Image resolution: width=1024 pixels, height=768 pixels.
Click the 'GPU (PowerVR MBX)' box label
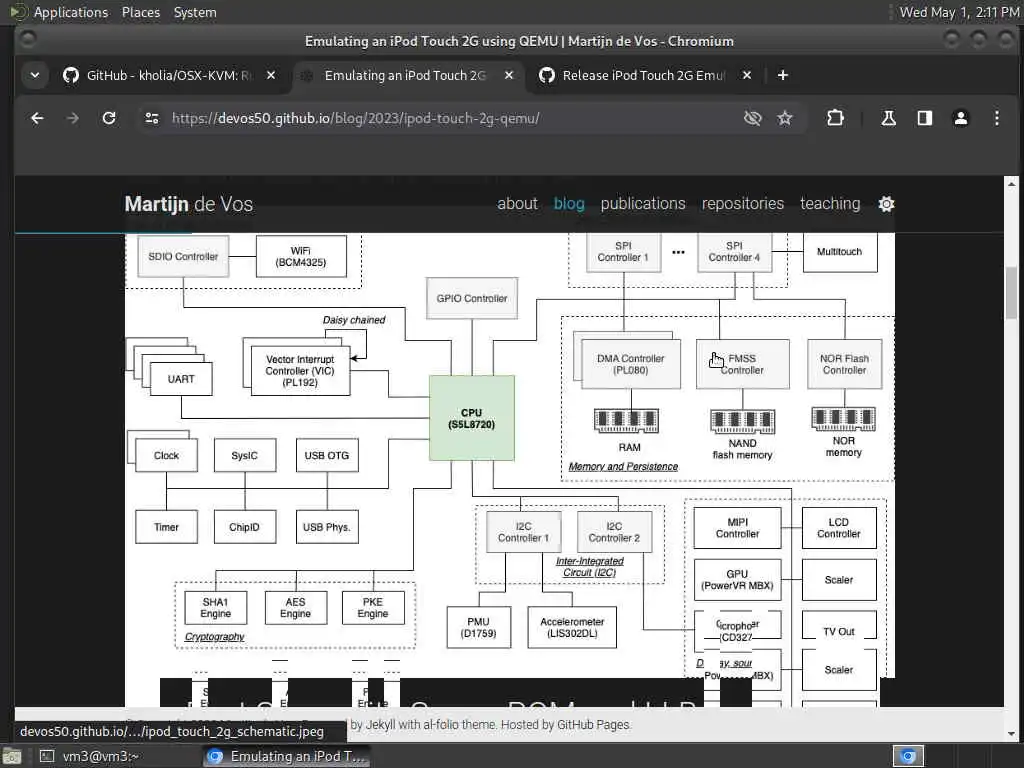point(737,579)
